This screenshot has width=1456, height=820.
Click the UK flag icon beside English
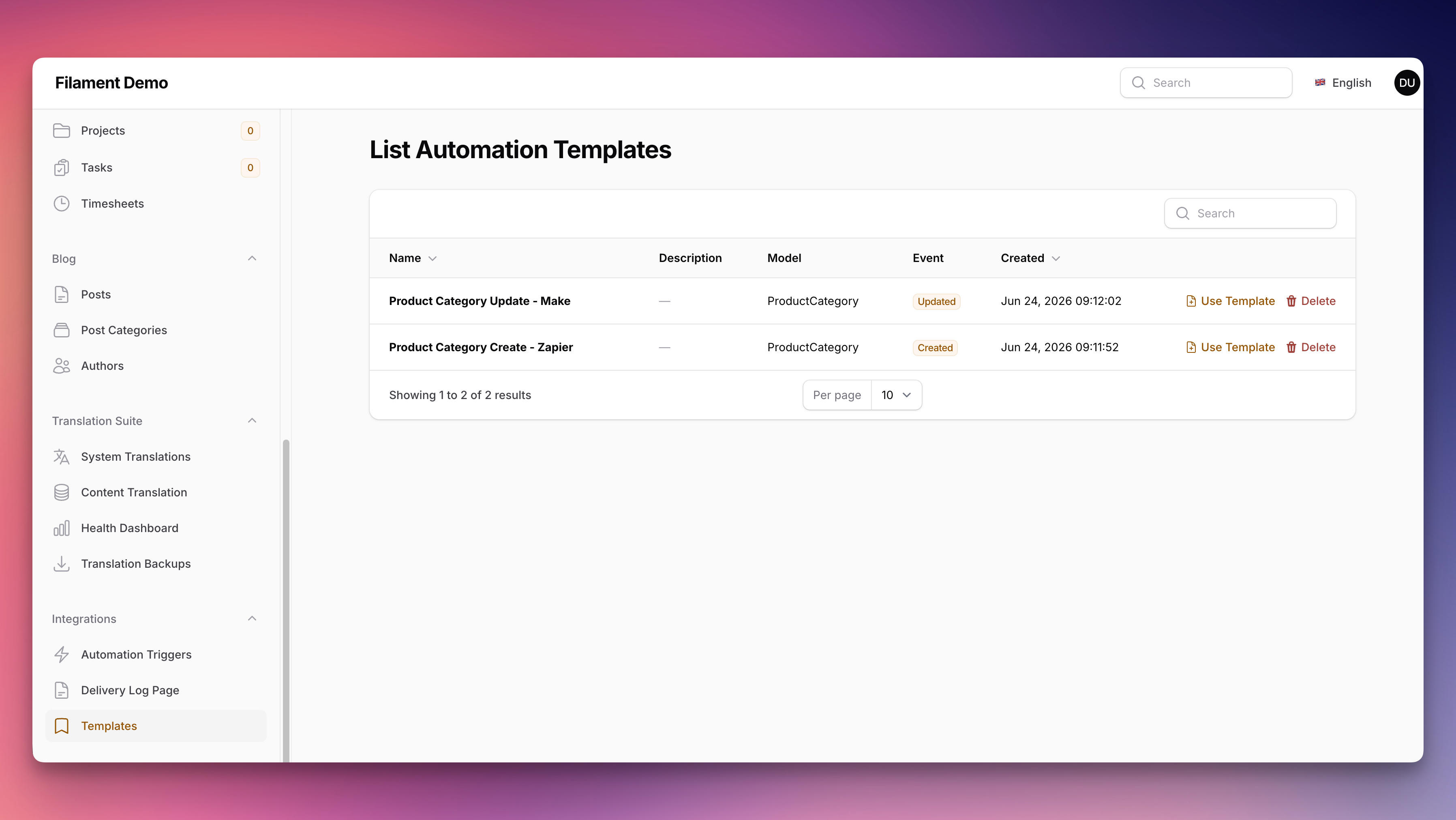pyautogui.click(x=1320, y=83)
